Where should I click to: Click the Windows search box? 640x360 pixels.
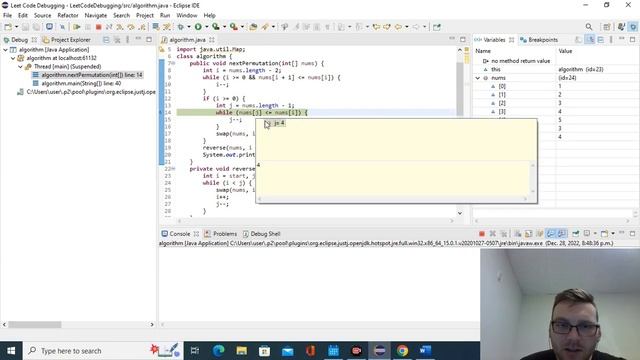pos(103,351)
